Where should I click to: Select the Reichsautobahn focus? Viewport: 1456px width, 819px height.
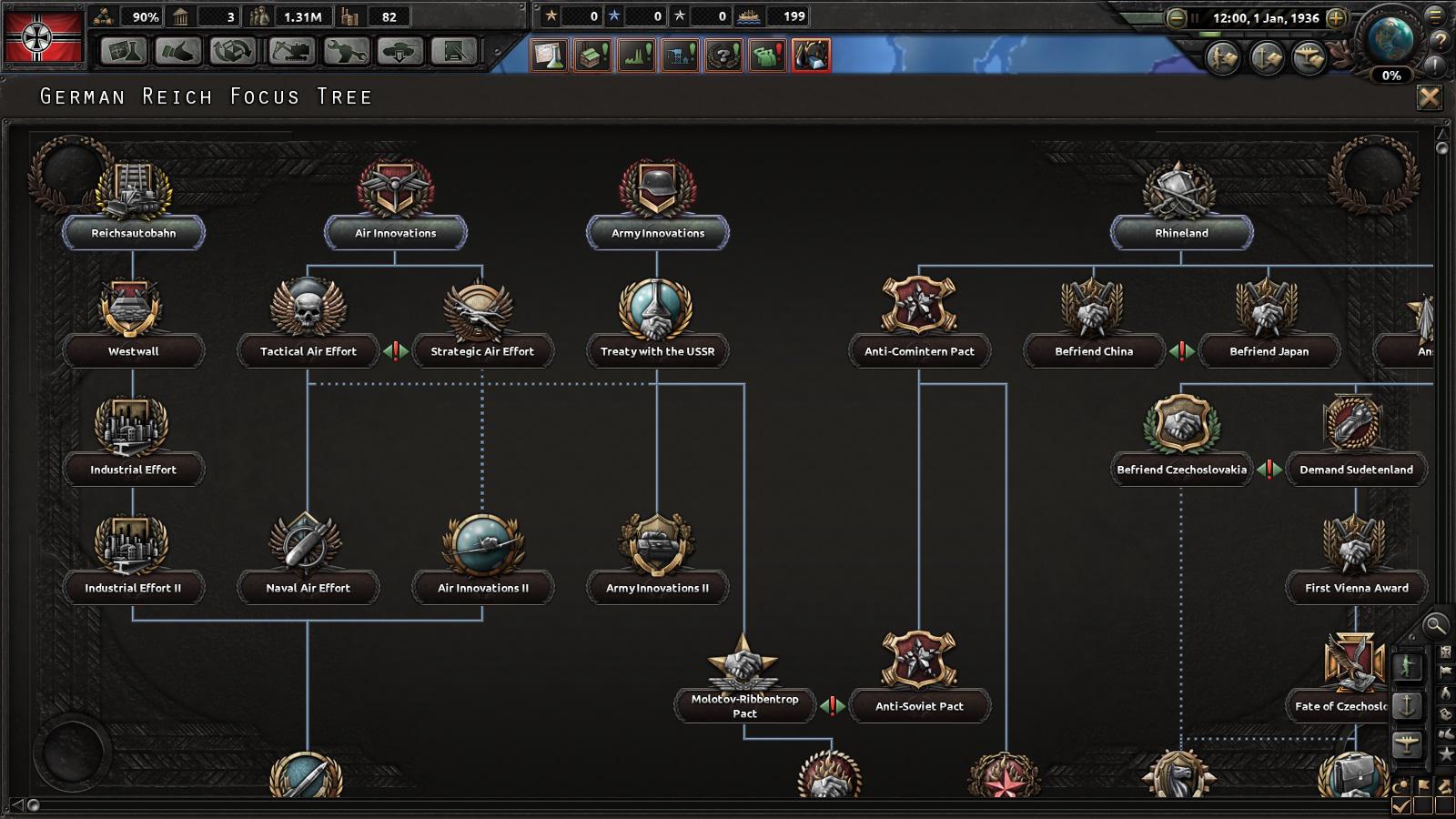click(134, 233)
